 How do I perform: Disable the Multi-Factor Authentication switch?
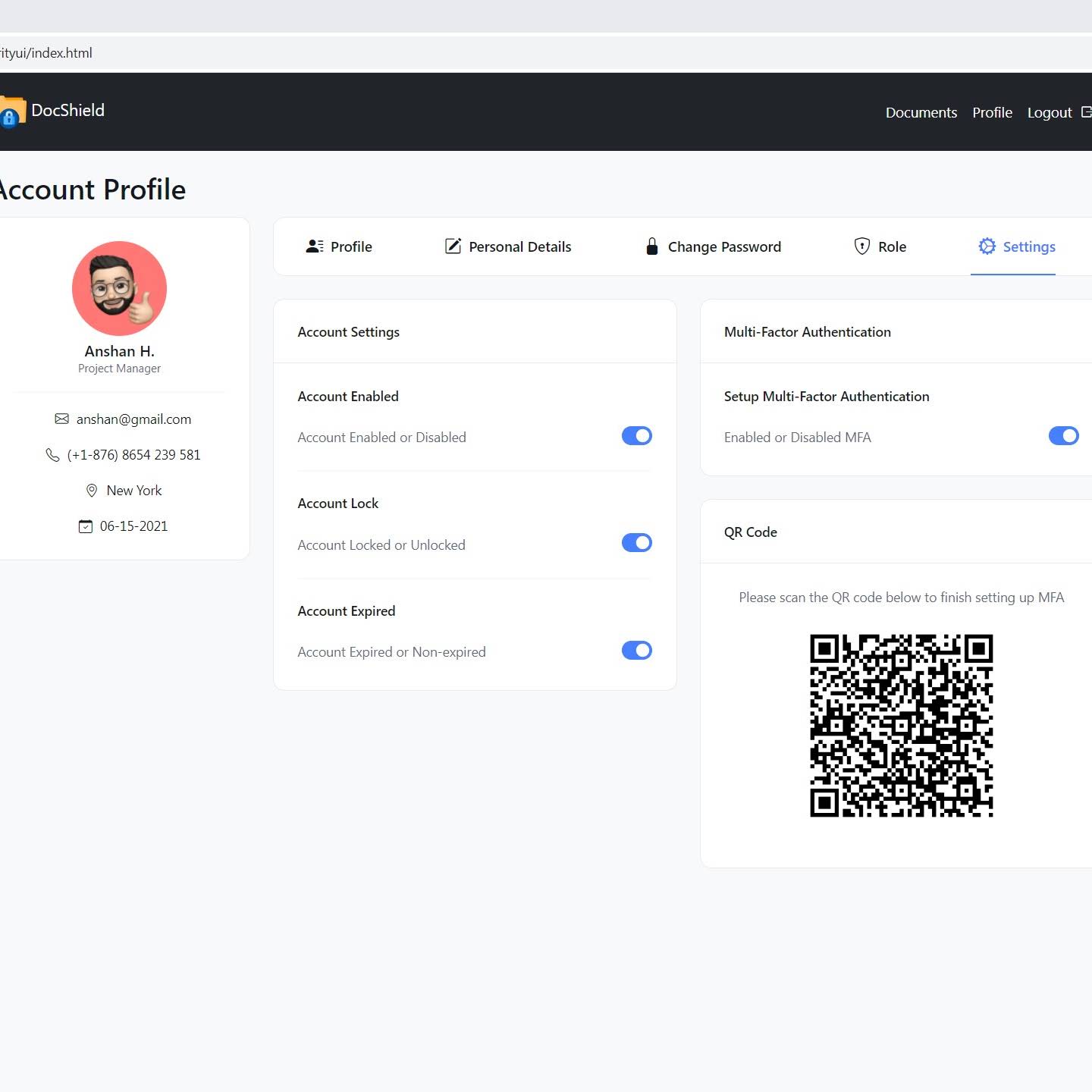click(1064, 436)
